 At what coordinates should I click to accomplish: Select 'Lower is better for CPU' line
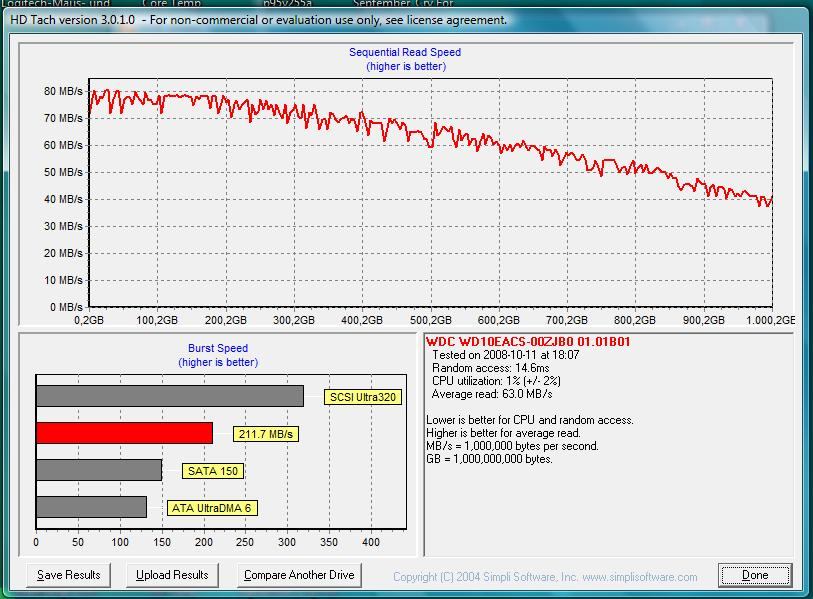pos(530,420)
